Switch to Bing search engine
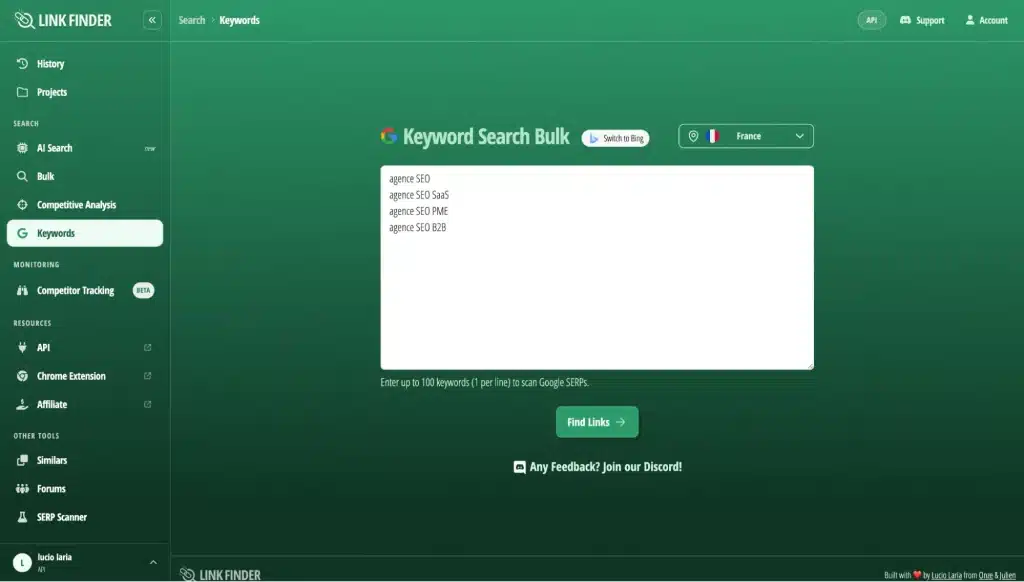Image resolution: width=1024 pixels, height=582 pixels. click(x=615, y=138)
